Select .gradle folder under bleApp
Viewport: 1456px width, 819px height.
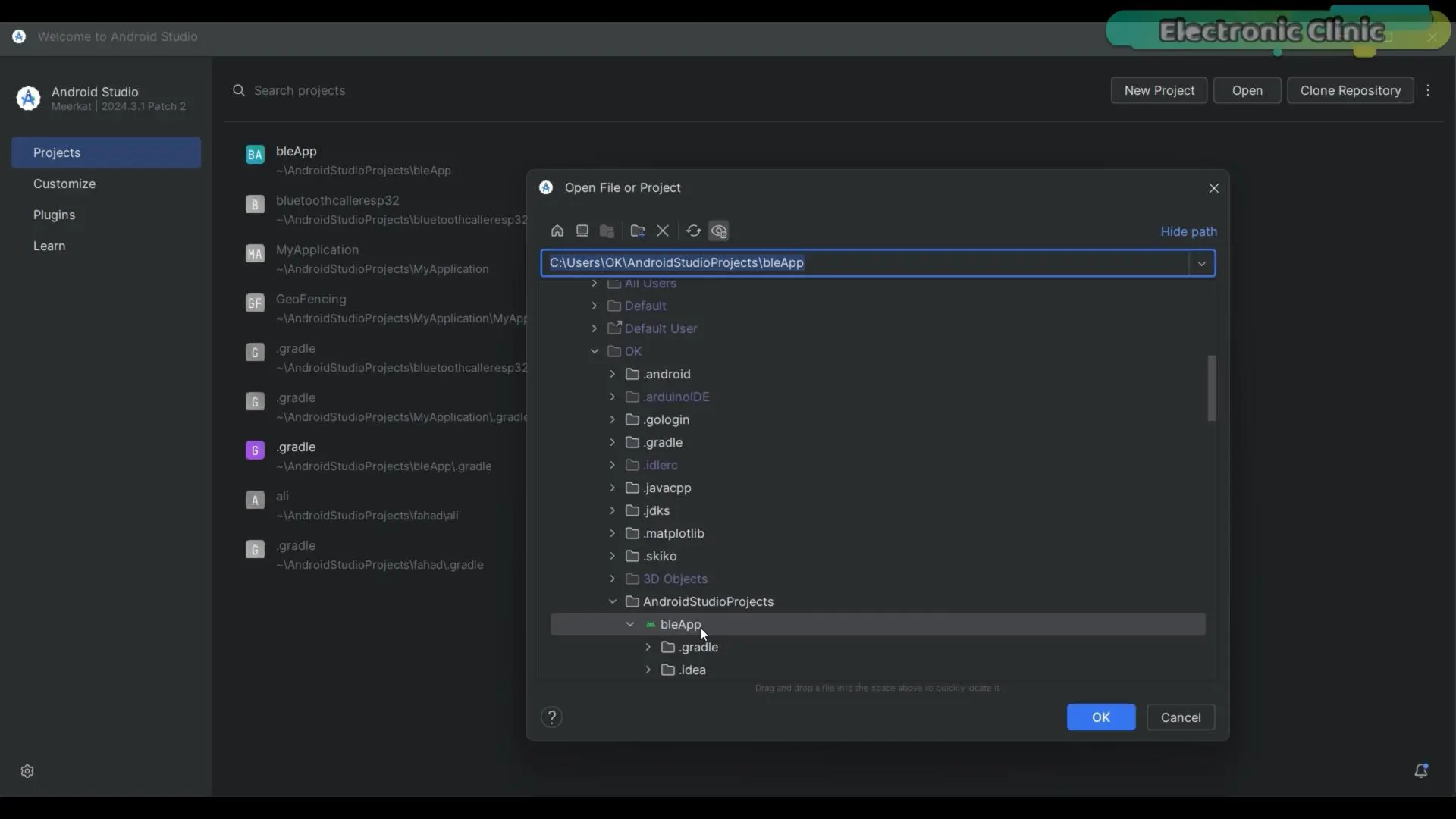(878, 647)
